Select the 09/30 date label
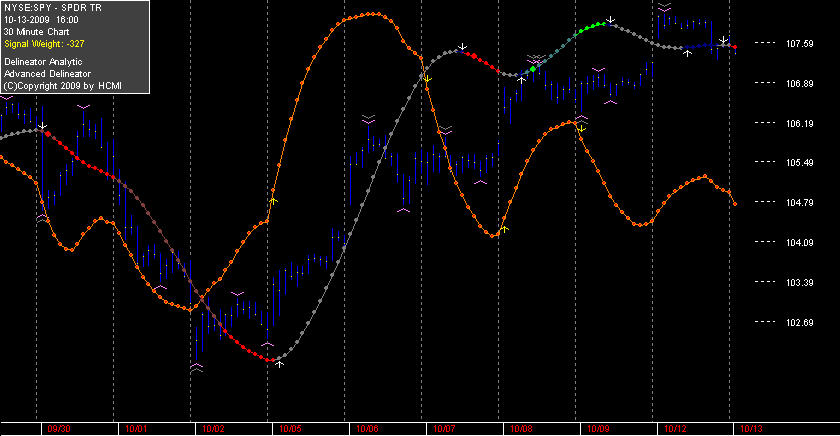This screenshot has width=840, height=436. 59,429
